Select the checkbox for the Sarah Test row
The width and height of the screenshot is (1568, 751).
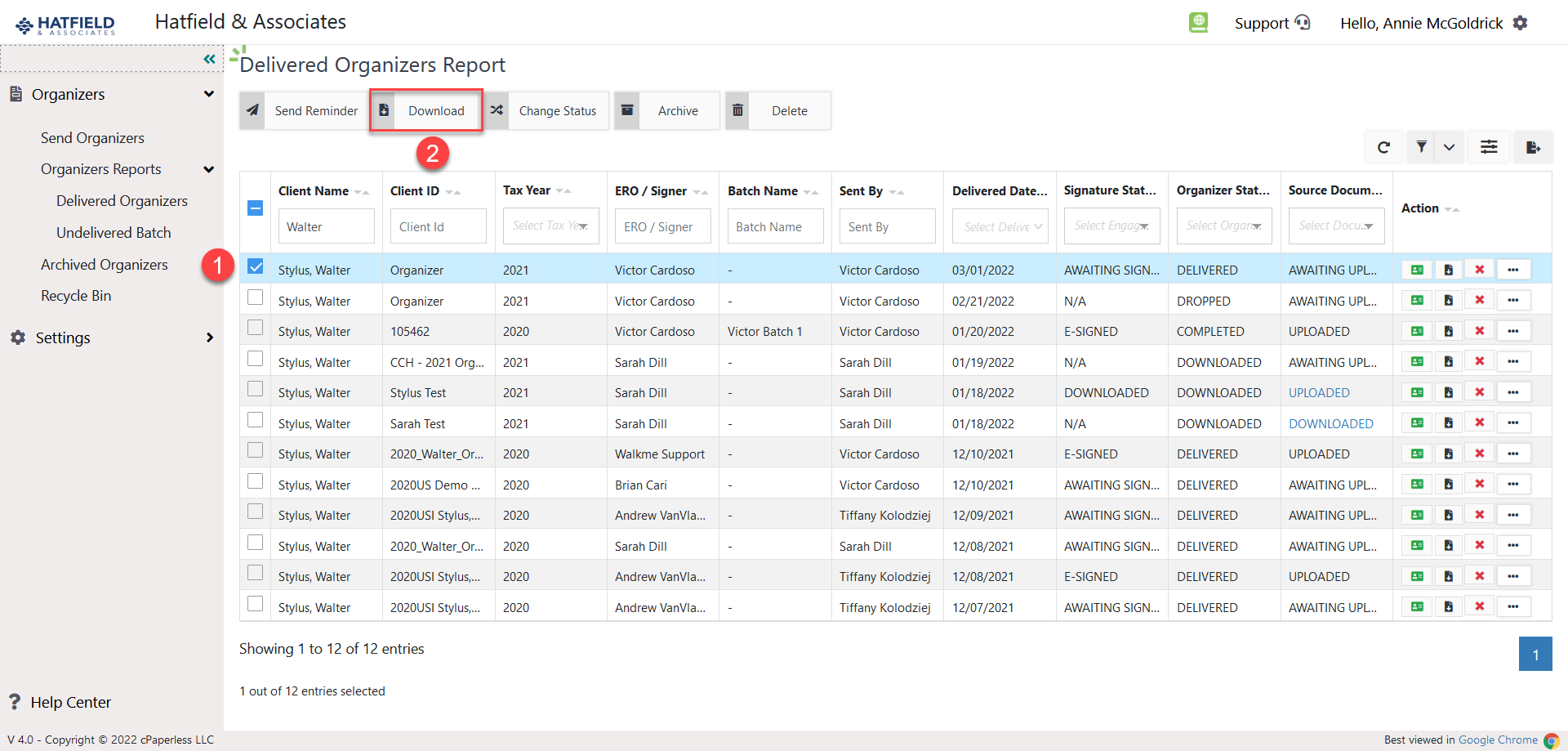pos(255,419)
